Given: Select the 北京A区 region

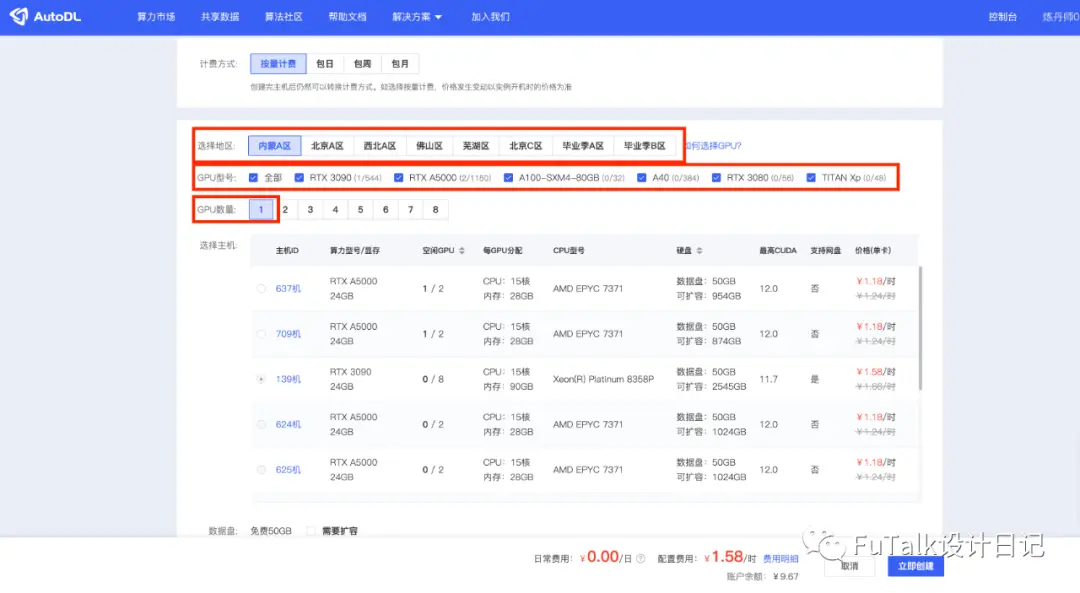Looking at the screenshot, I should pos(327,146).
